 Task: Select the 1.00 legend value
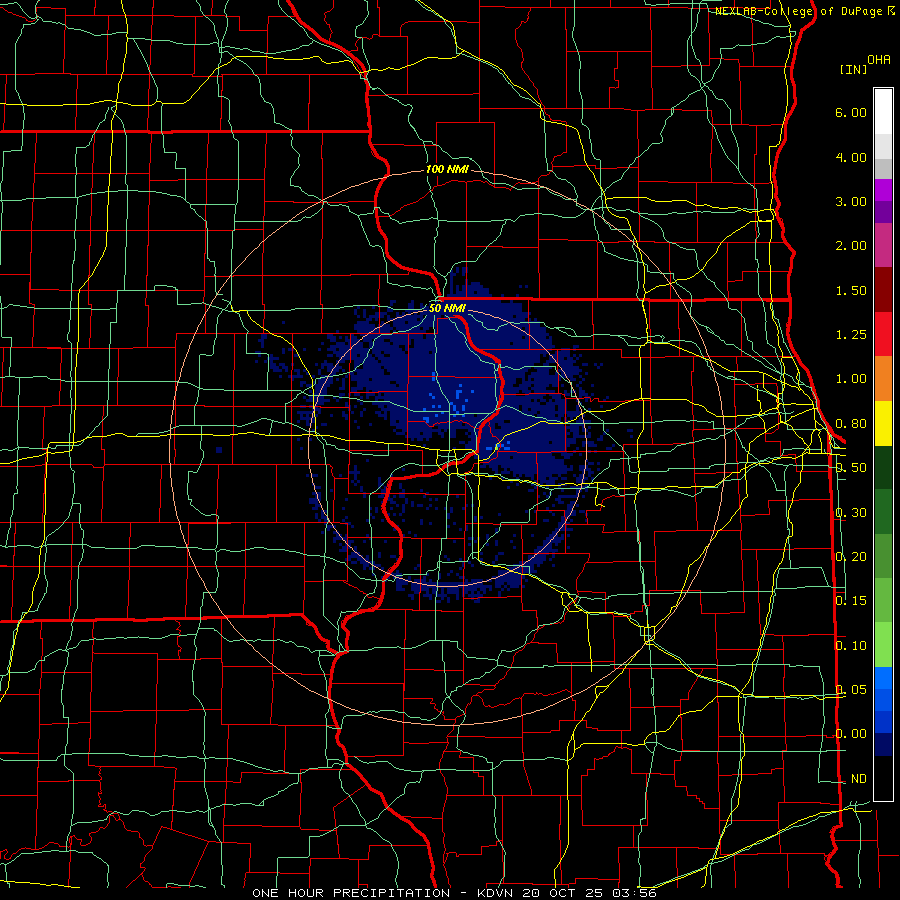pos(851,379)
